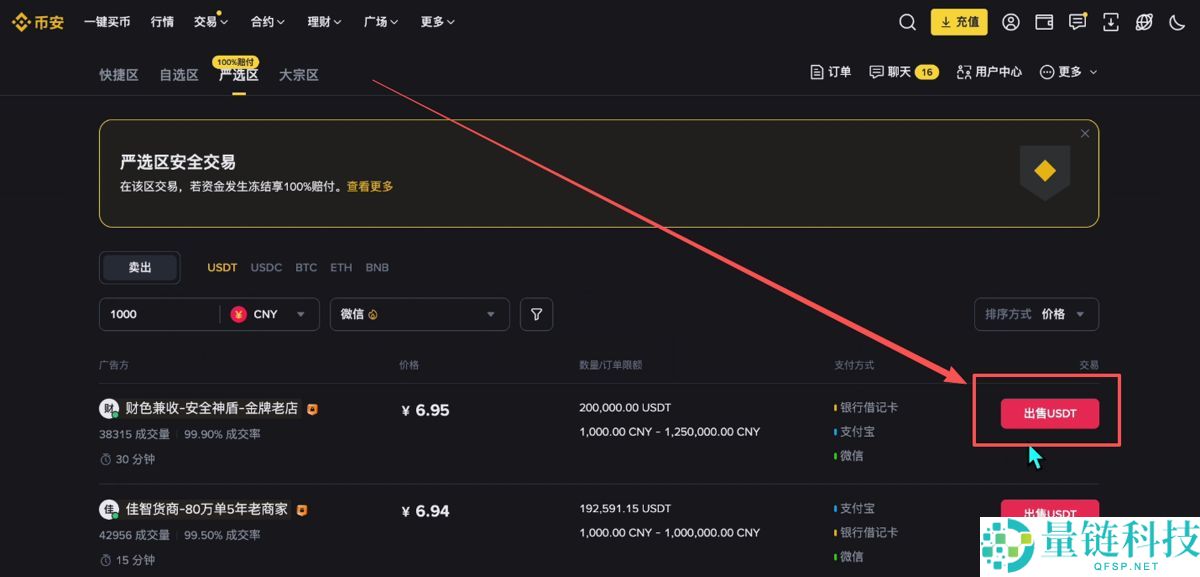The width and height of the screenshot is (1200, 577).
Task: Open the 排序方式 价格 sort dropdown
Action: coord(1036,314)
